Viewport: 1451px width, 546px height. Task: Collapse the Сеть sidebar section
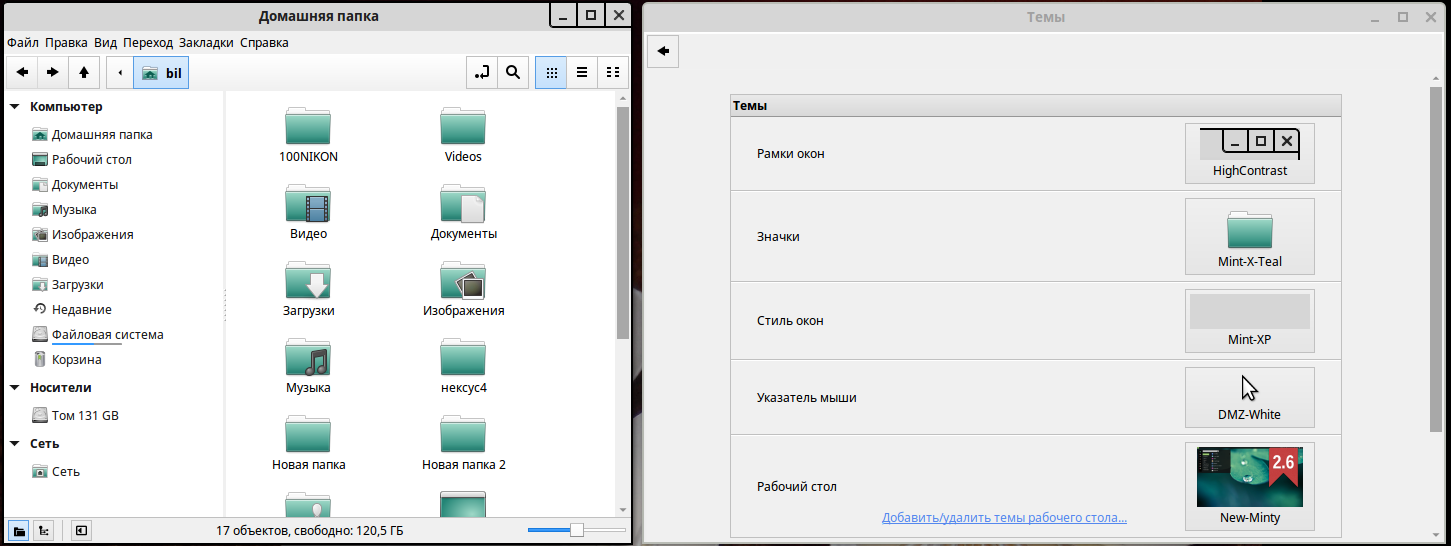(x=15, y=444)
